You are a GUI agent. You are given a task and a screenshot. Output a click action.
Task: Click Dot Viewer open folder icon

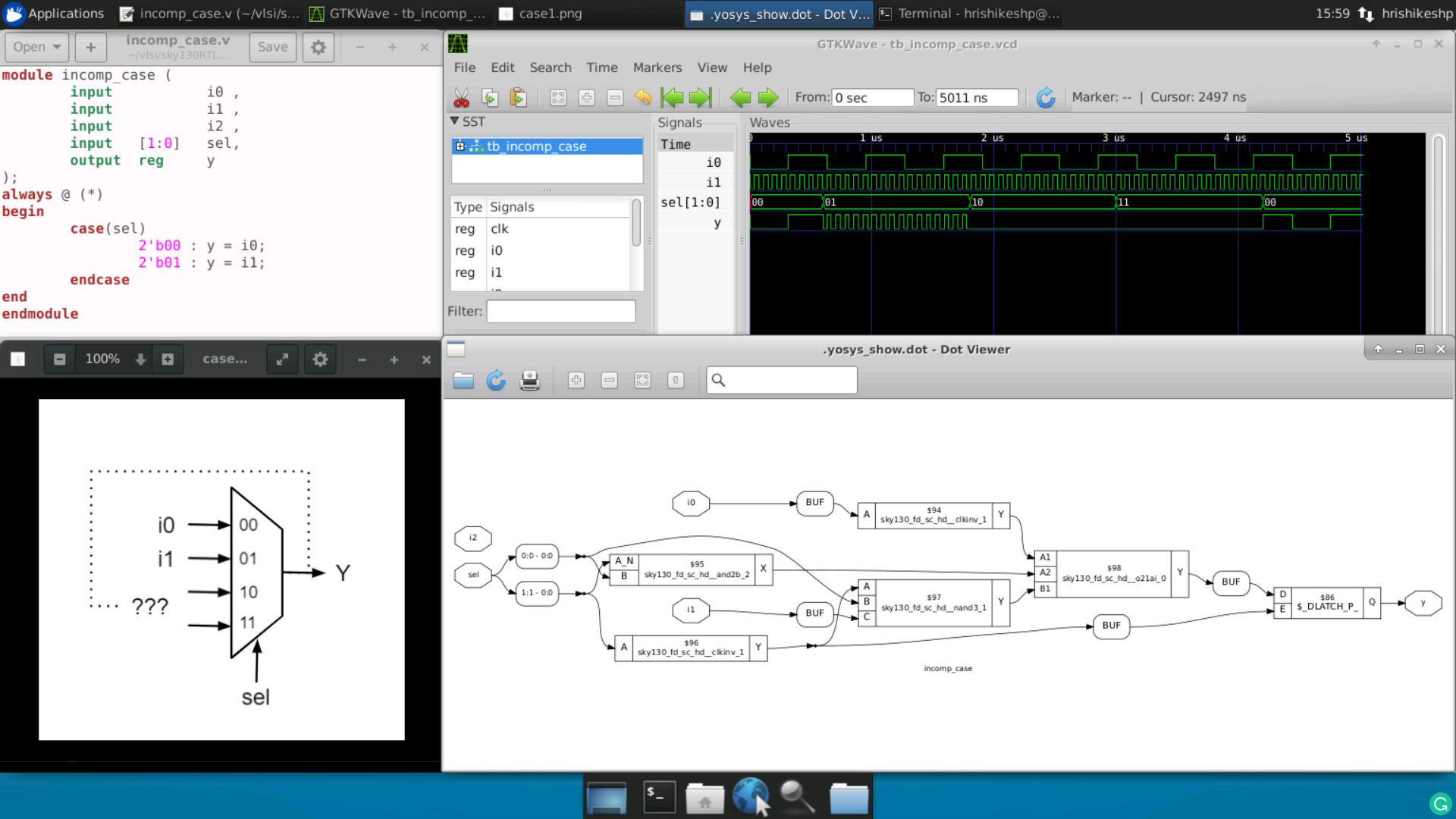coord(463,381)
